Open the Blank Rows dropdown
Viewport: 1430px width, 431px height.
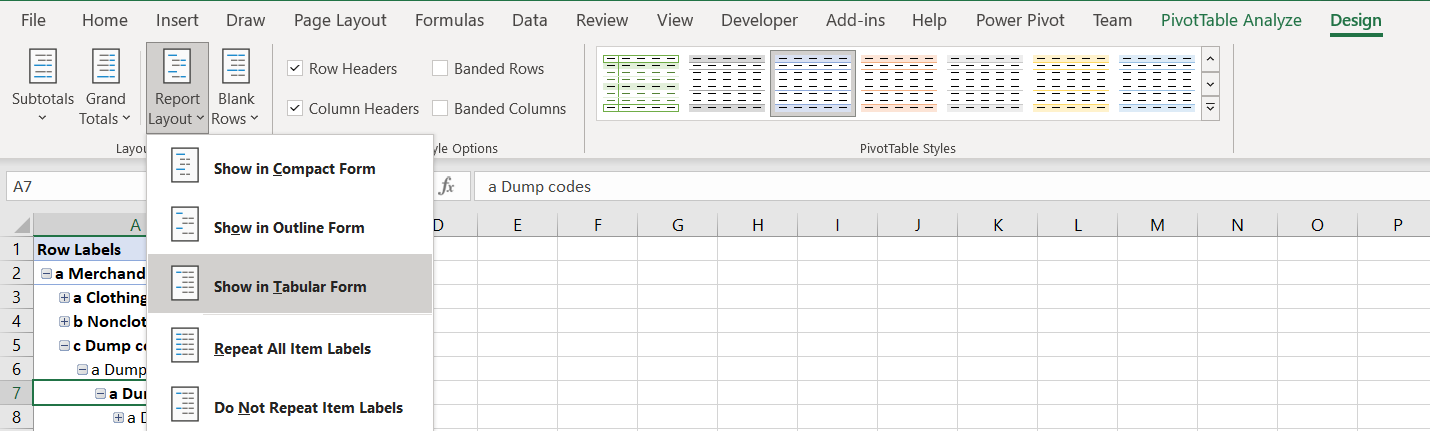(x=236, y=88)
